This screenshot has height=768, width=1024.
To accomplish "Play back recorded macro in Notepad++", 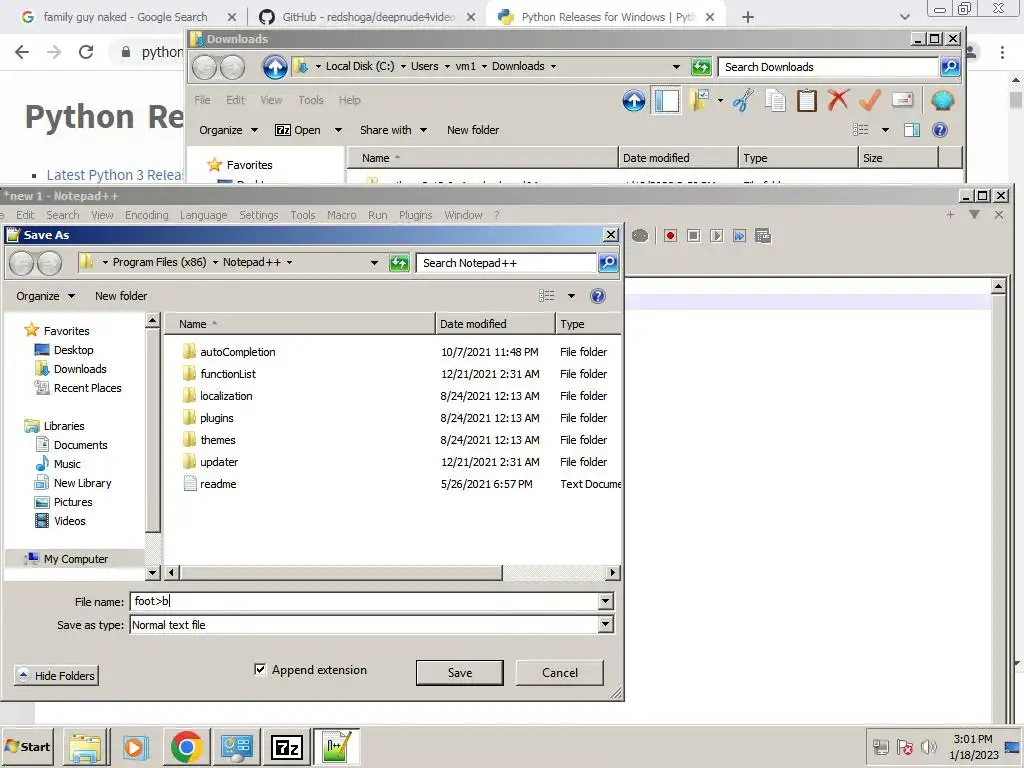I will (716, 236).
